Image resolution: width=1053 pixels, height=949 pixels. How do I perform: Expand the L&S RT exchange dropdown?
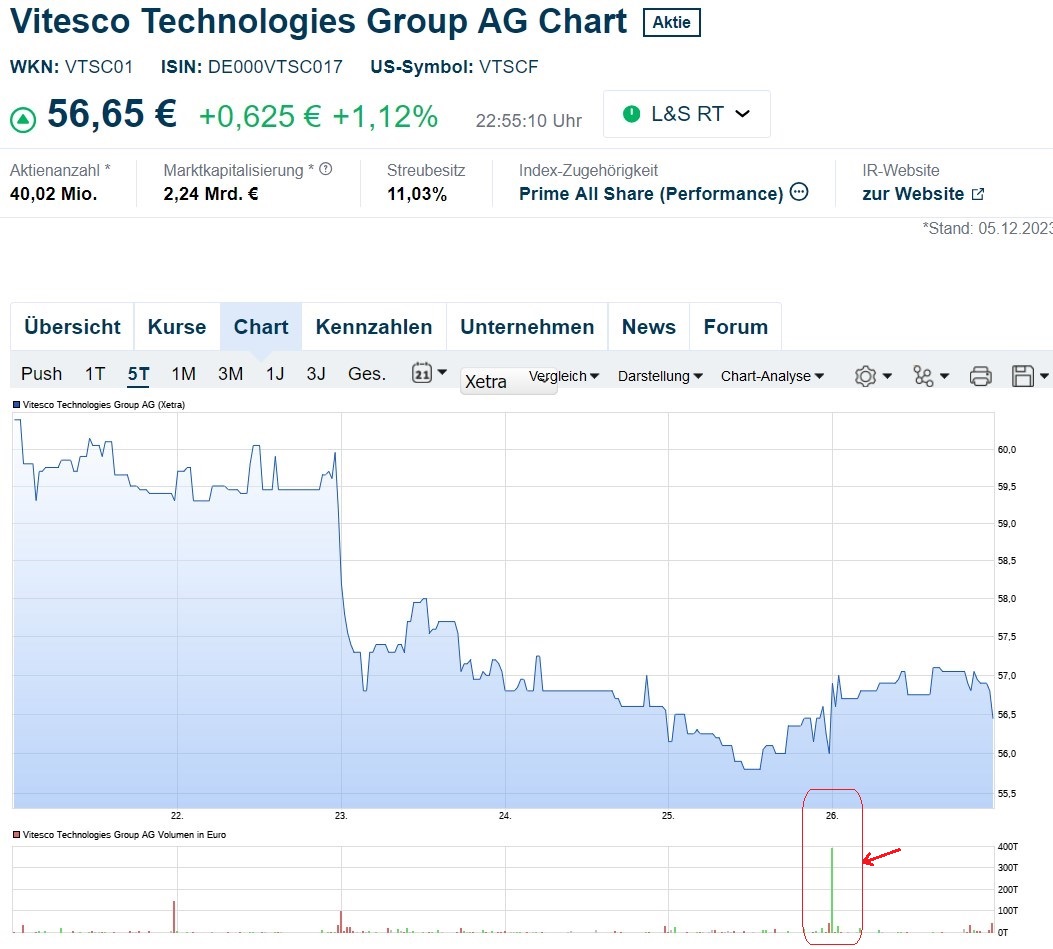(x=686, y=114)
